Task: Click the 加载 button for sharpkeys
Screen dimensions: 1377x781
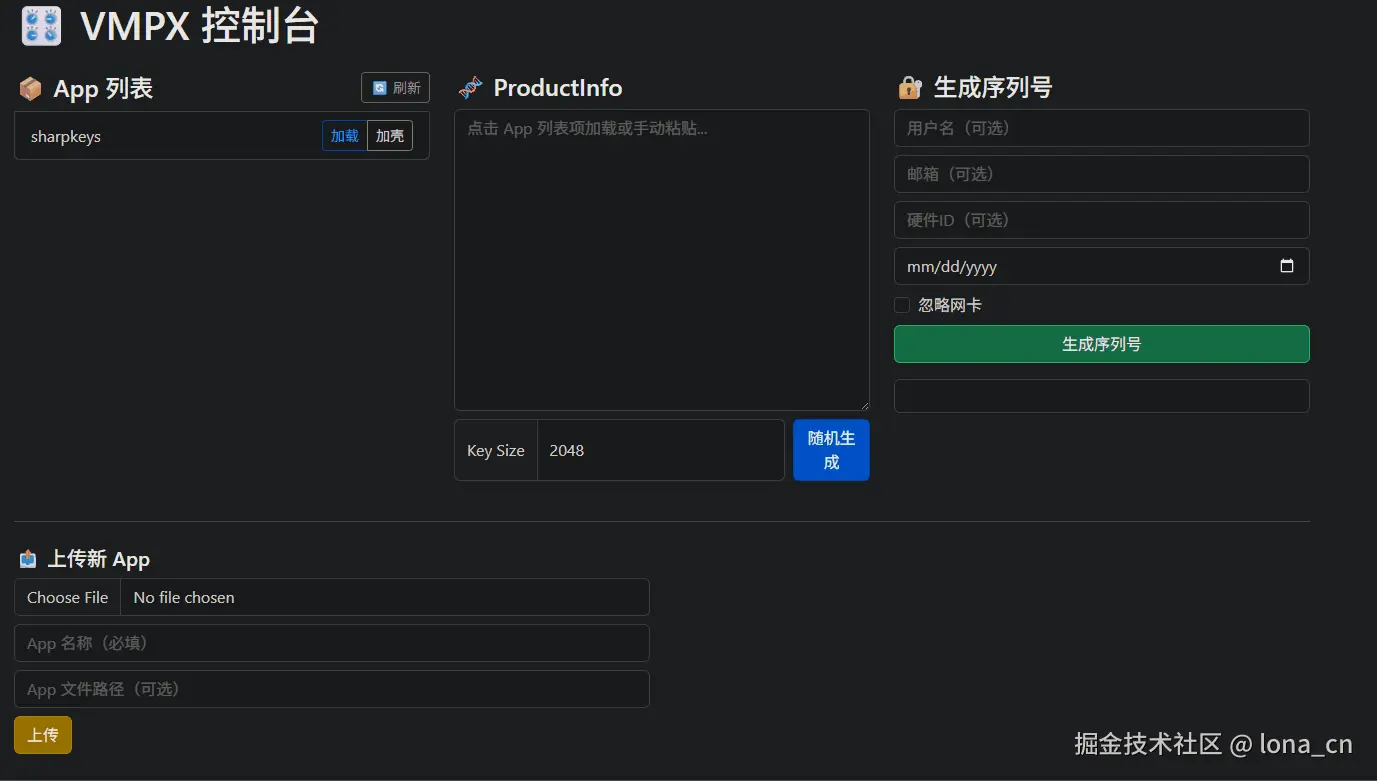Action: 344,136
